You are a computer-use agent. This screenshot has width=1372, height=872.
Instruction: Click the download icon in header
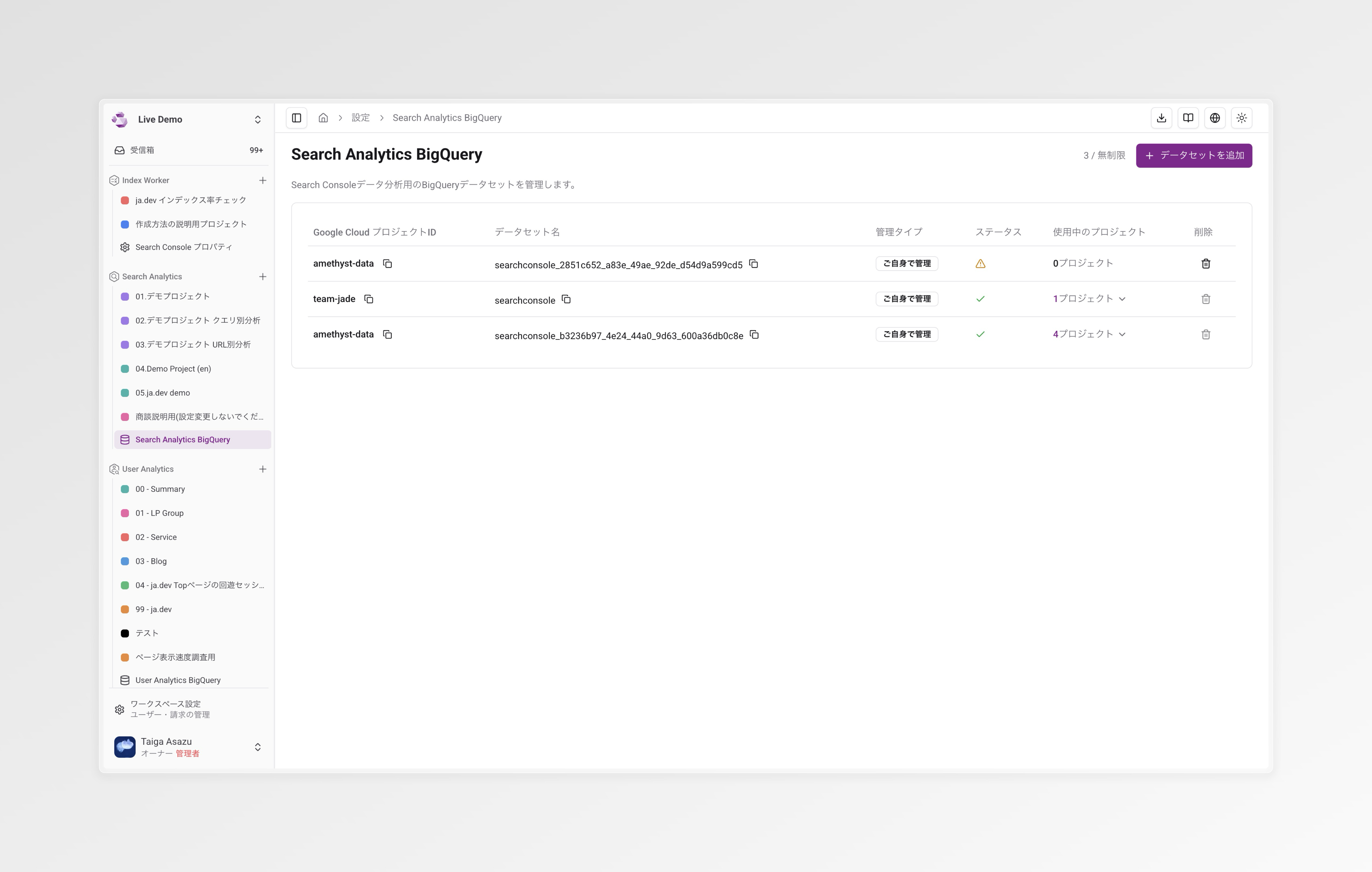(1161, 118)
